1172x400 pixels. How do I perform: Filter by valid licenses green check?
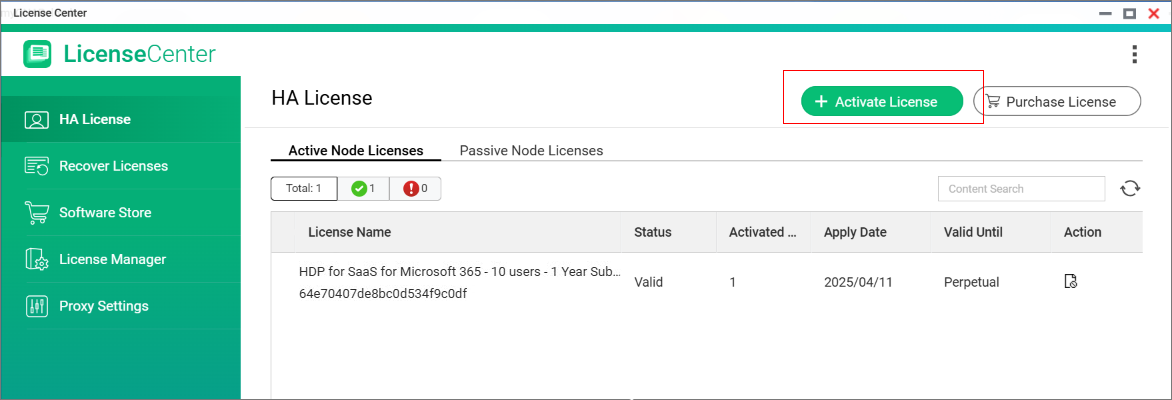click(x=363, y=188)
